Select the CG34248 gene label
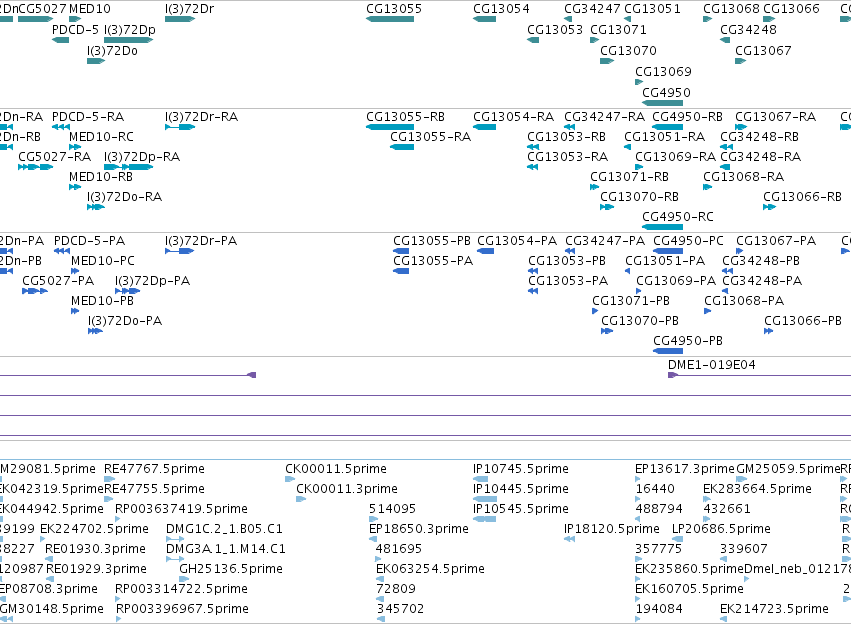Image resolution: width=851 pixels, height=624 pixels. tap(748, 30)
